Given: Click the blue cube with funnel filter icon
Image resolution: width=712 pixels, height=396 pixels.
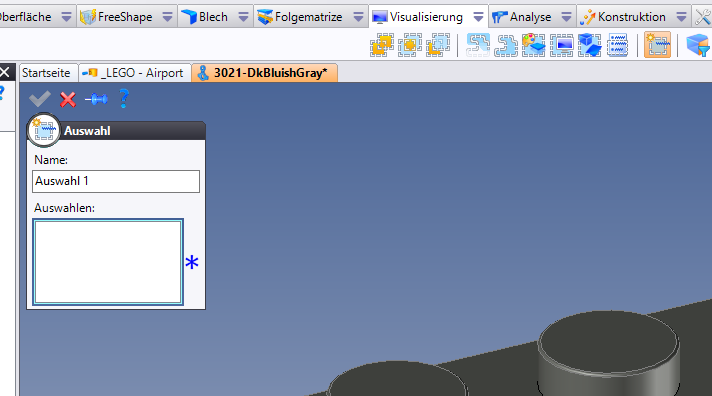Looking at the screenshot, I should [x=698, y=45].
